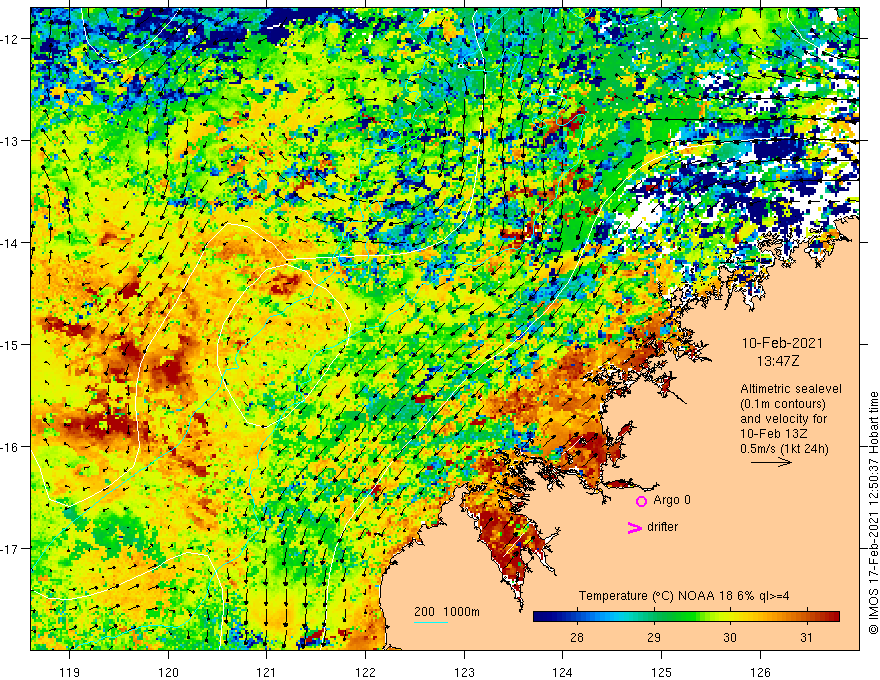This screenshot has width=880, height=680.
Task: Click the '0.5m/s (1kt 24h)' text
Action: coord(785,449)
